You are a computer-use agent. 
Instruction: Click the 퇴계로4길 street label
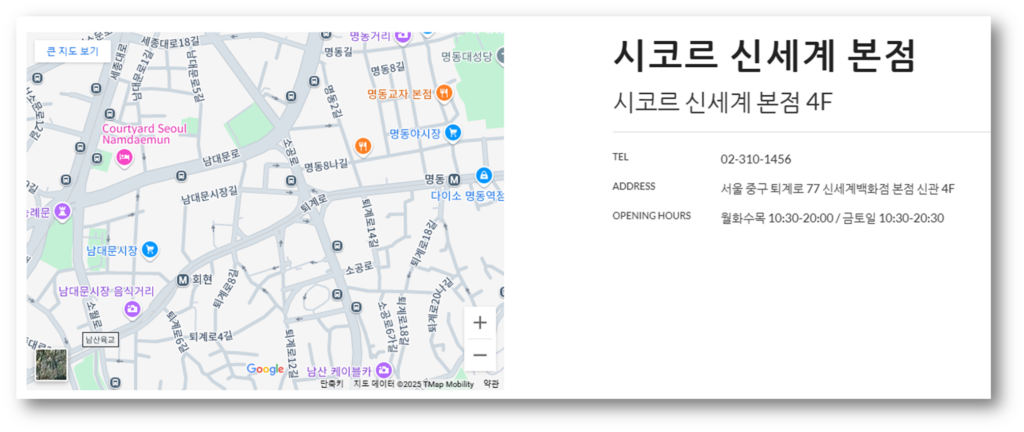pyautogui.click(x=210, y=336)
